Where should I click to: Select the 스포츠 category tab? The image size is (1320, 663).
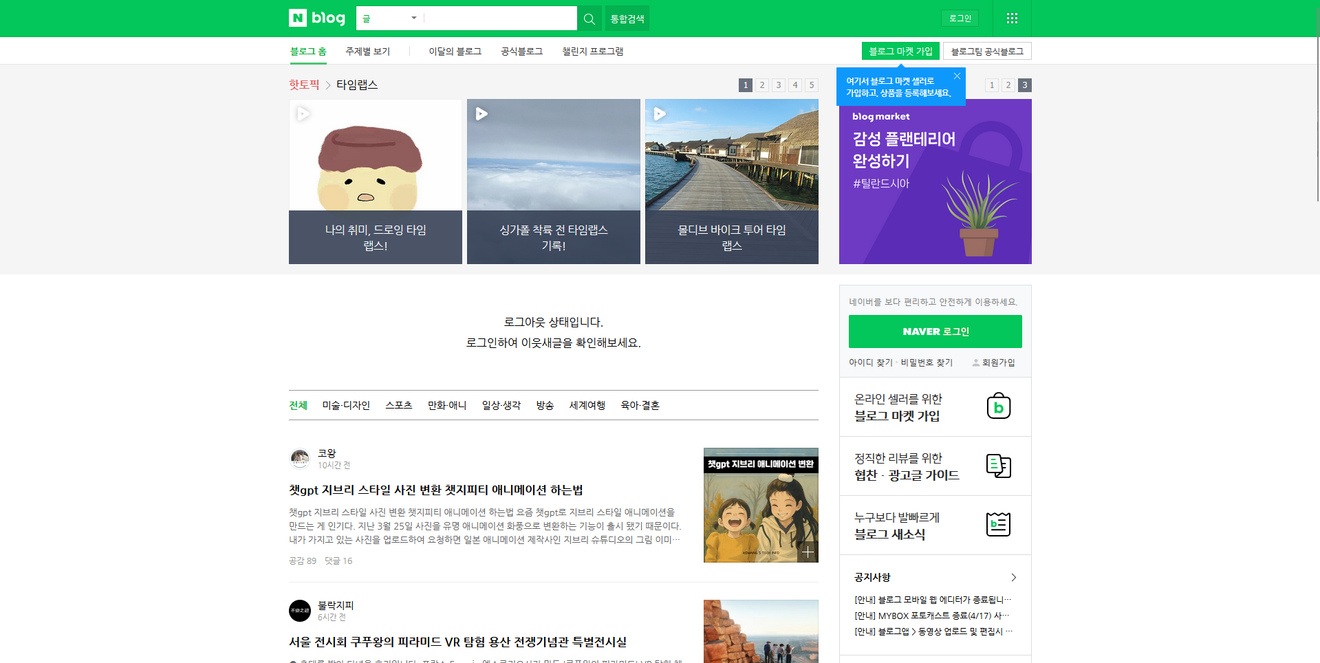[399, 405]
